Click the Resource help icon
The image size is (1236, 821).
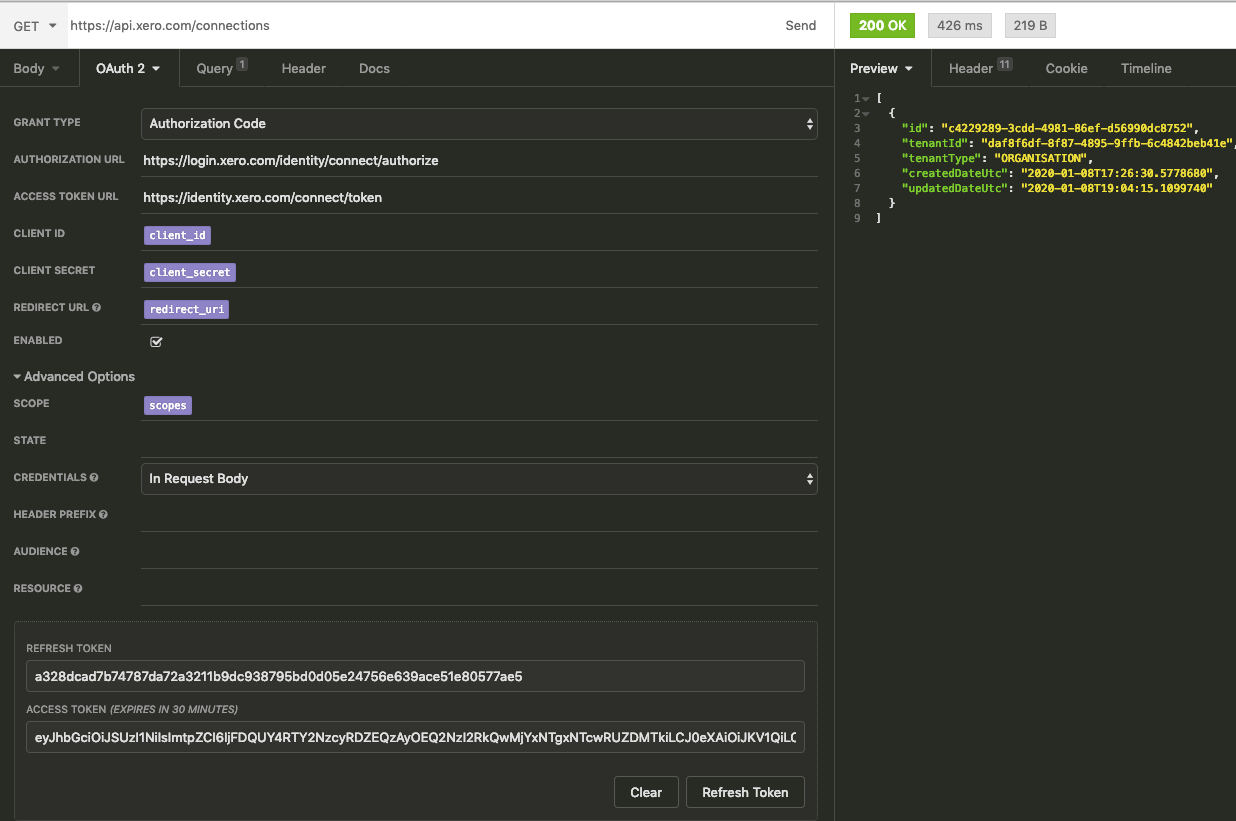78,589
